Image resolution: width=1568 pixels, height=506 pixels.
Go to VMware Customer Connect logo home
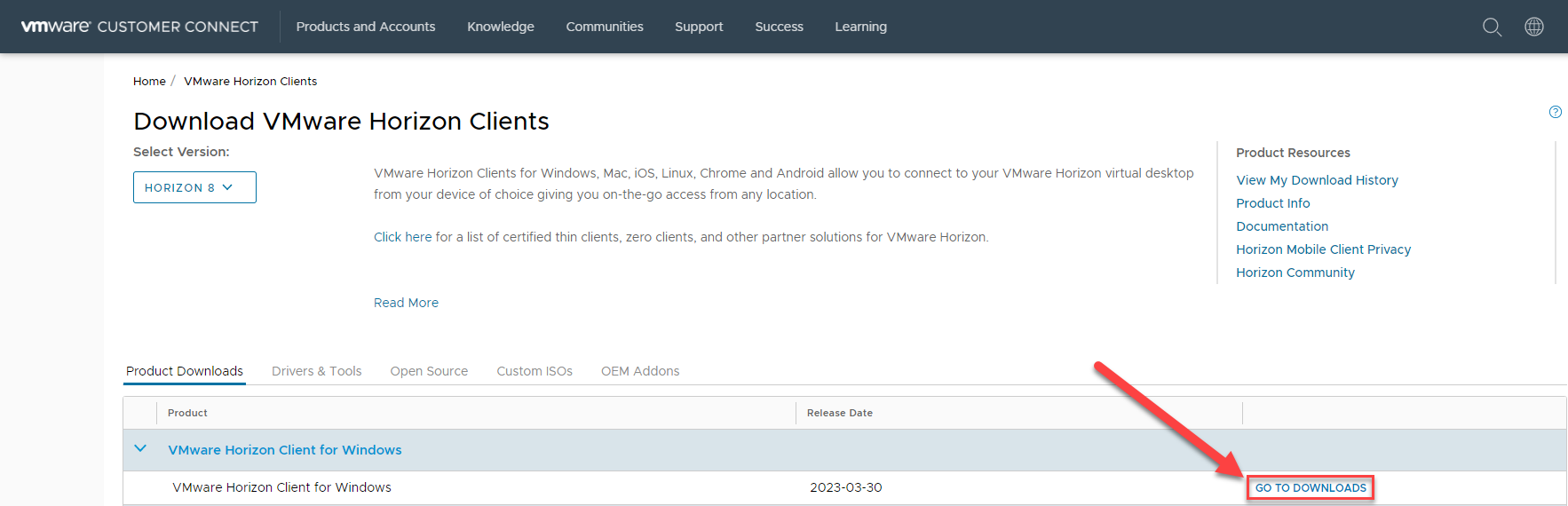click(x=139, y=27)
